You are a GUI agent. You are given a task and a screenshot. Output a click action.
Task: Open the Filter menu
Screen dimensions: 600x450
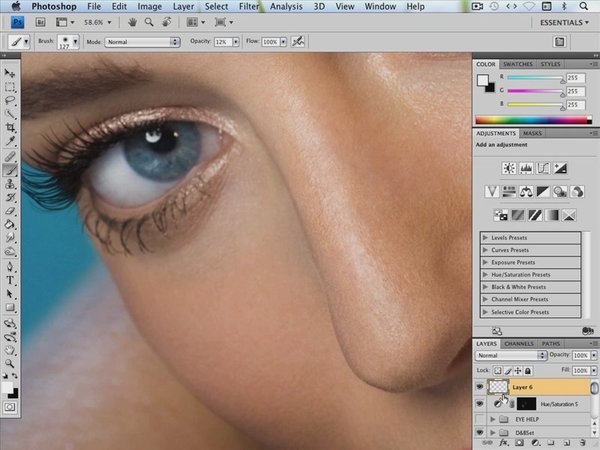coord(249,6)
